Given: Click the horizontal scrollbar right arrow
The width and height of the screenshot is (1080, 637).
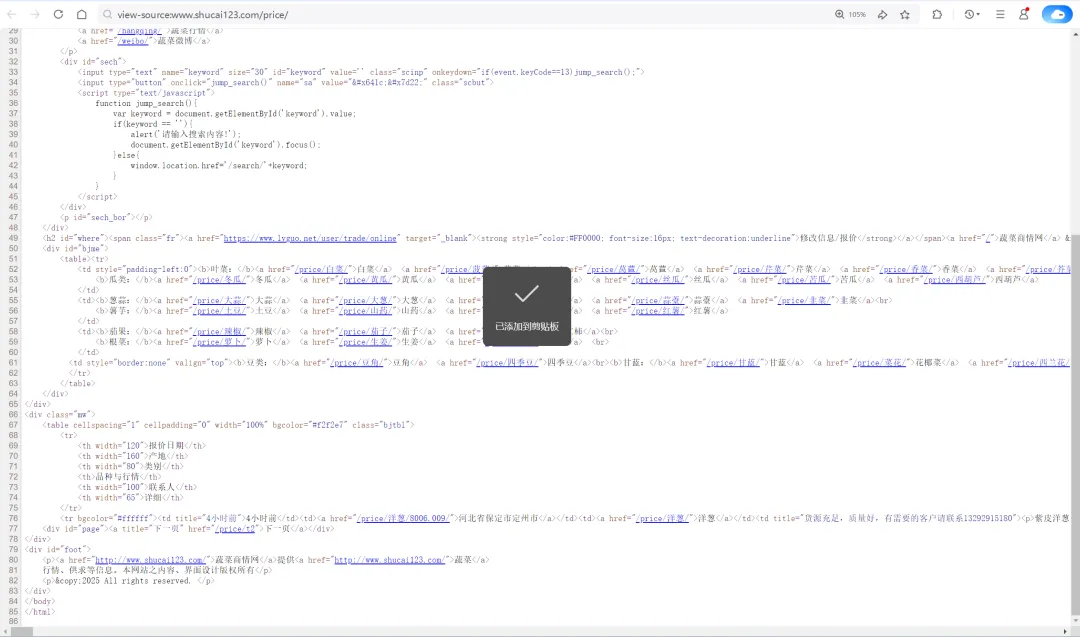Looking at the screenshot, I should tap(1065, 631).
